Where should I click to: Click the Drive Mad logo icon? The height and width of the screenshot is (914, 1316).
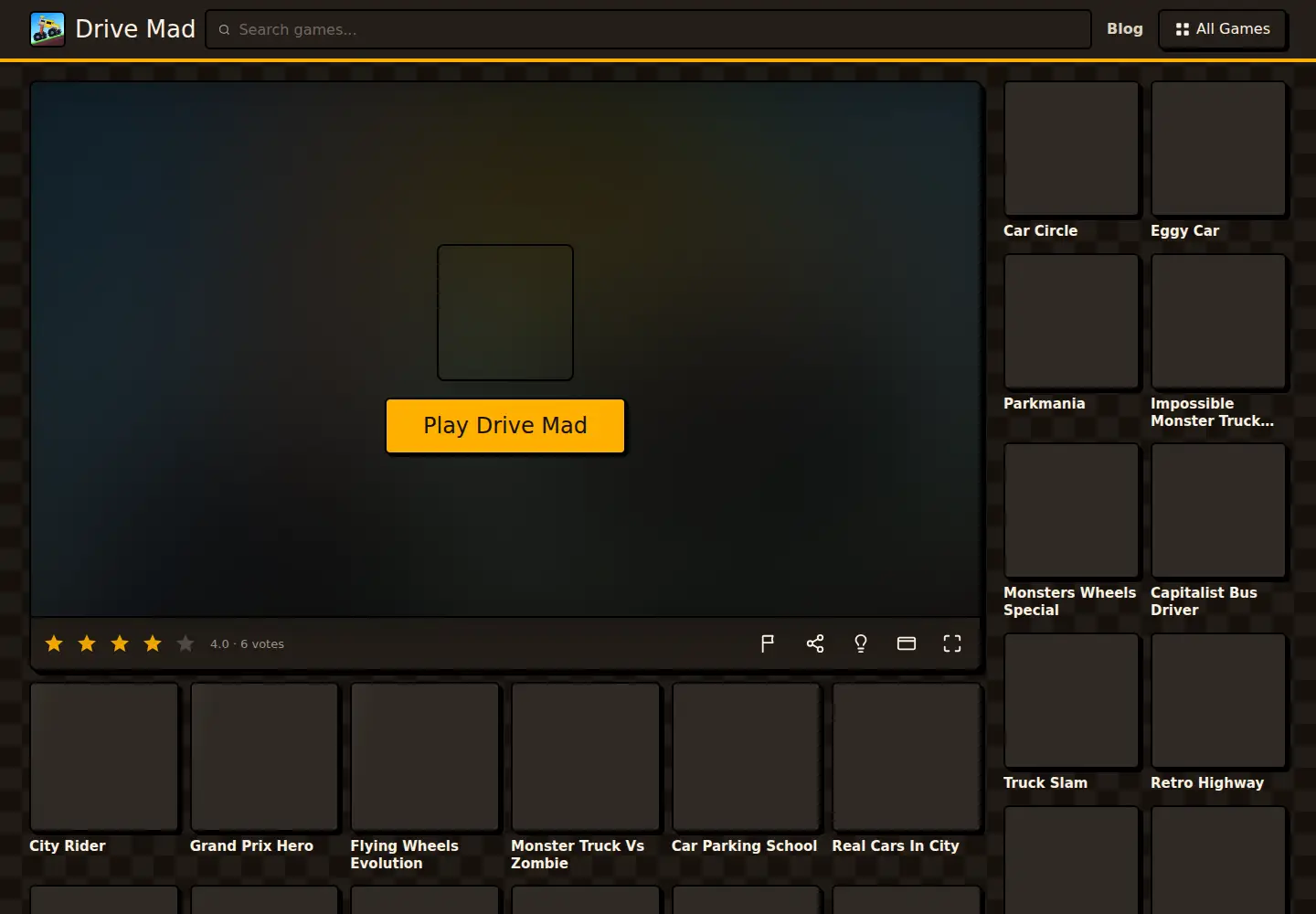click(48, 29)
